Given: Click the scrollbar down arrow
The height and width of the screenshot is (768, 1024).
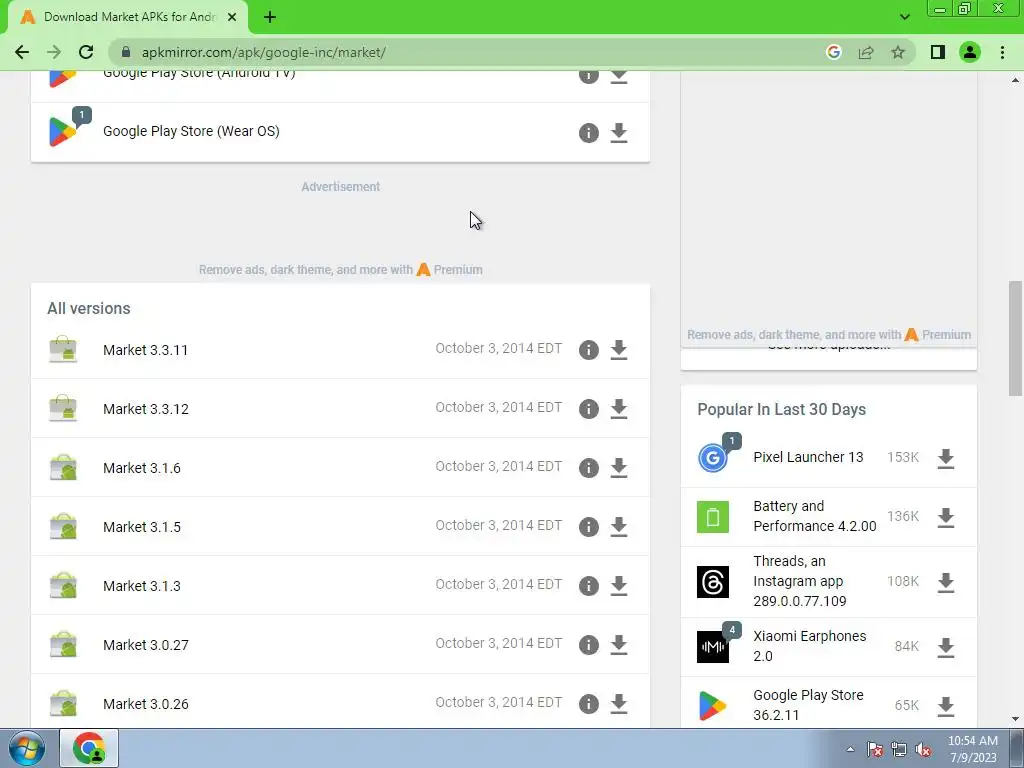Looking at the screenshot, I should pyautogui.click(x=1015, y=719).
